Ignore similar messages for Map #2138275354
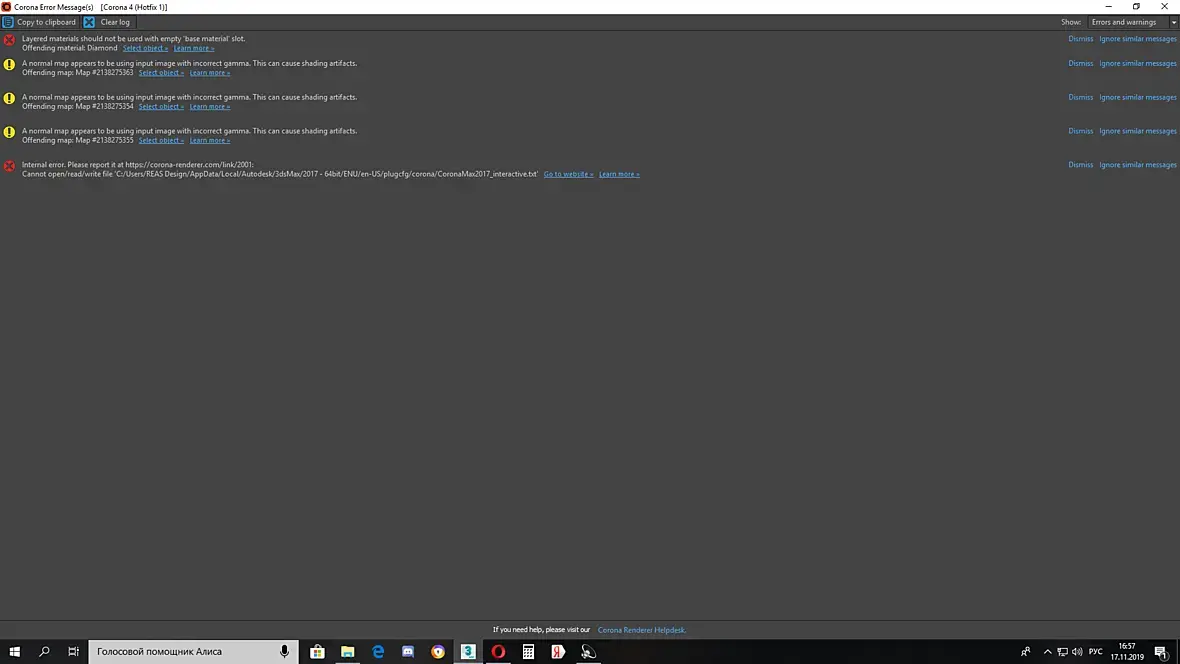 tap(1137, 97)
